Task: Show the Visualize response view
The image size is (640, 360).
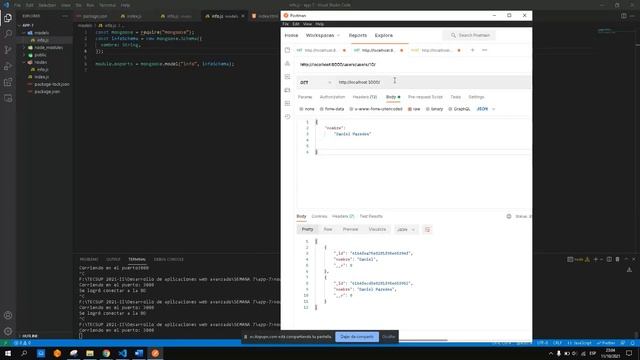Action: (377, 229)
